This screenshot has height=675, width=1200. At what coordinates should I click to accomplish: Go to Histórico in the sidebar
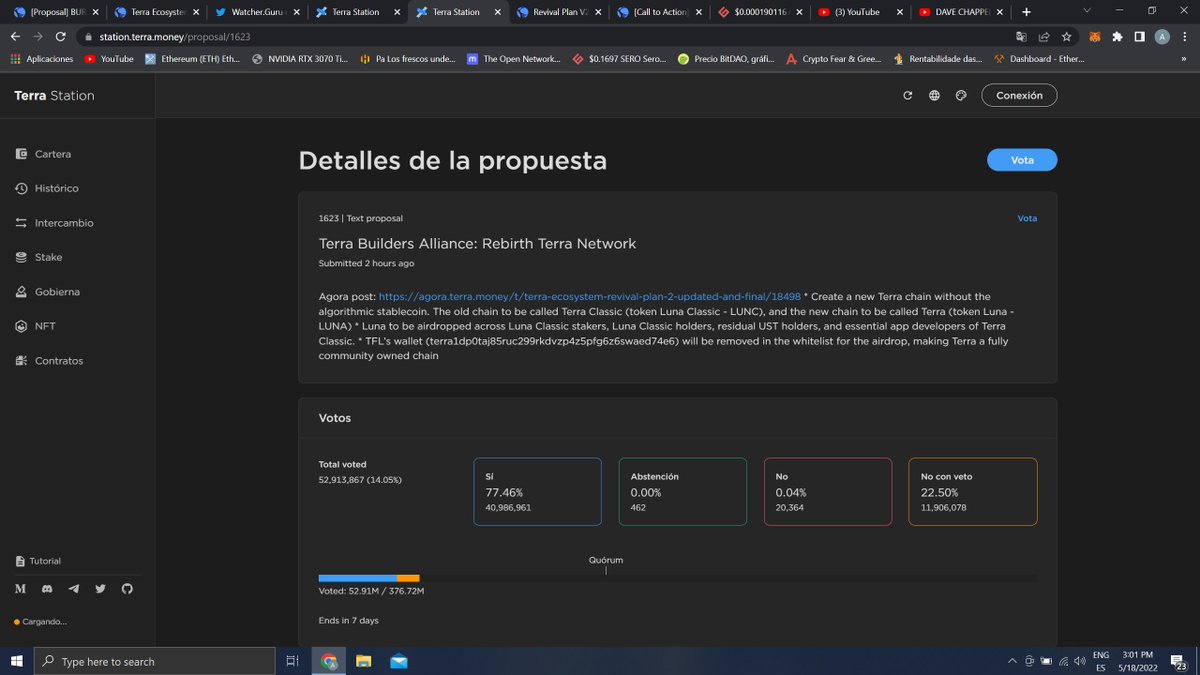tap(46, 188)
